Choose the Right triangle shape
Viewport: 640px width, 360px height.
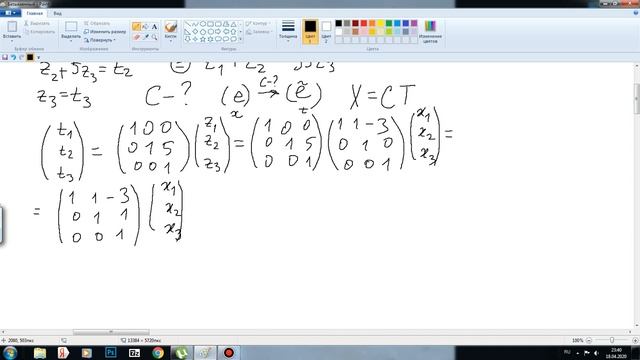(187, 31)
